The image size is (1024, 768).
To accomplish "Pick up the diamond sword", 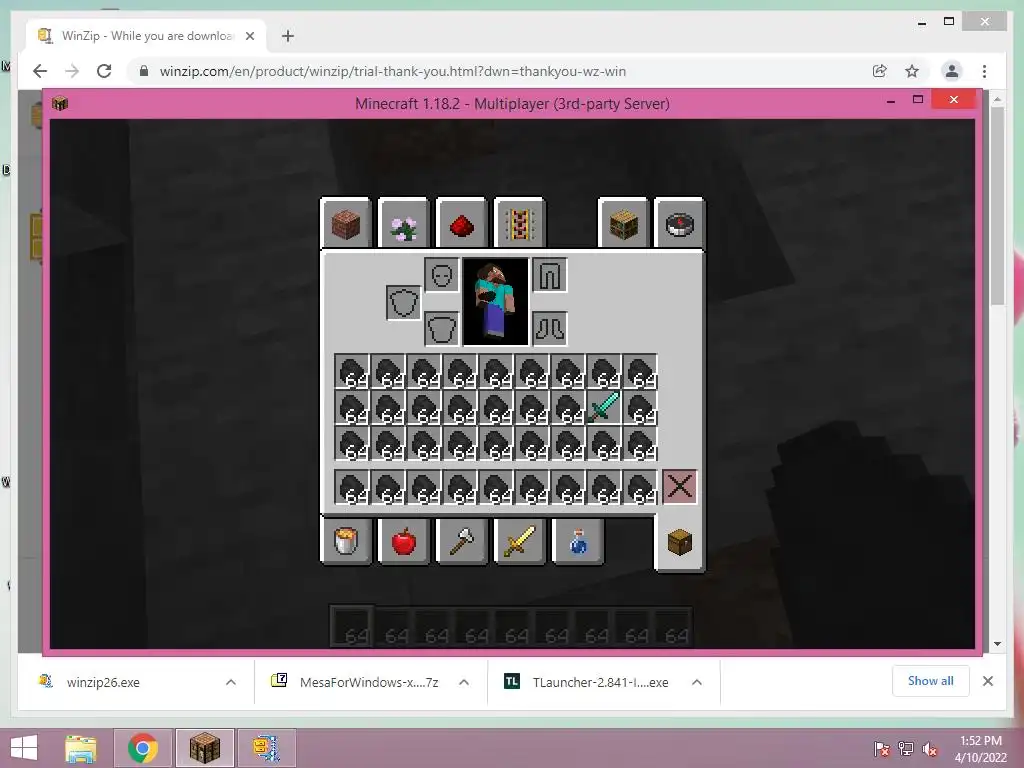I will tap(604, 408).
